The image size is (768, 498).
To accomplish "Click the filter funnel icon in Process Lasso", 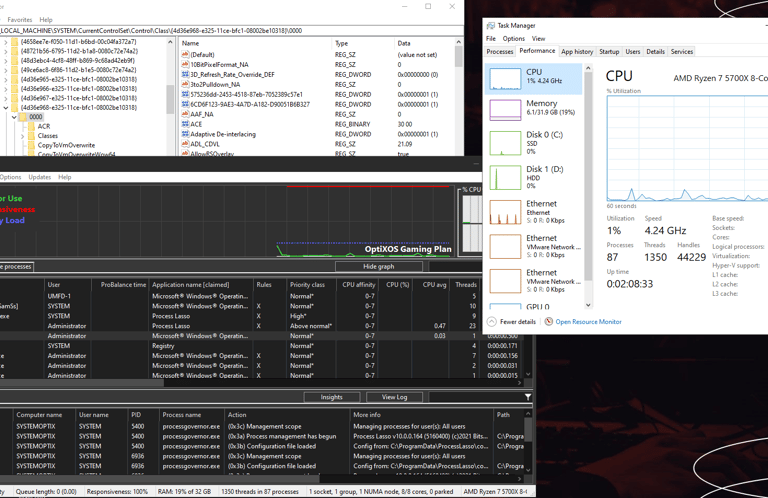I will (528, 397).
